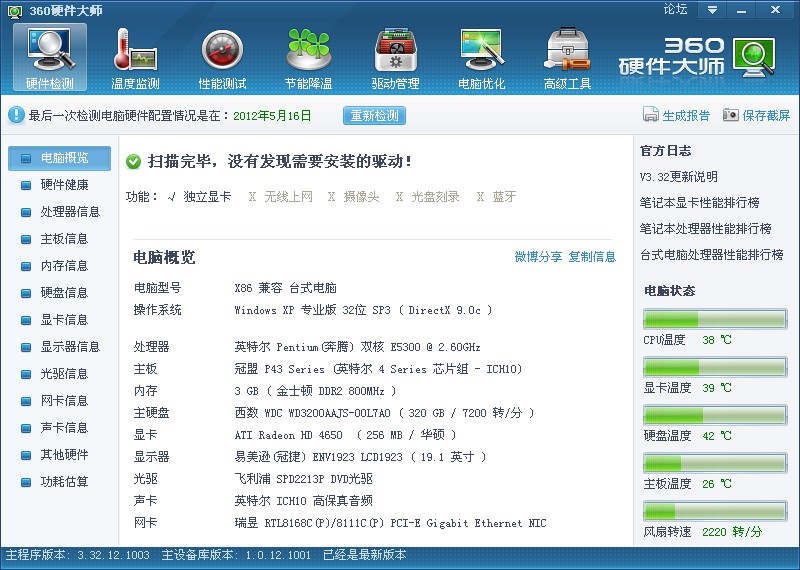Click the 独立显卡 feature indicator
800x570 pixels.
coord(199,196)
